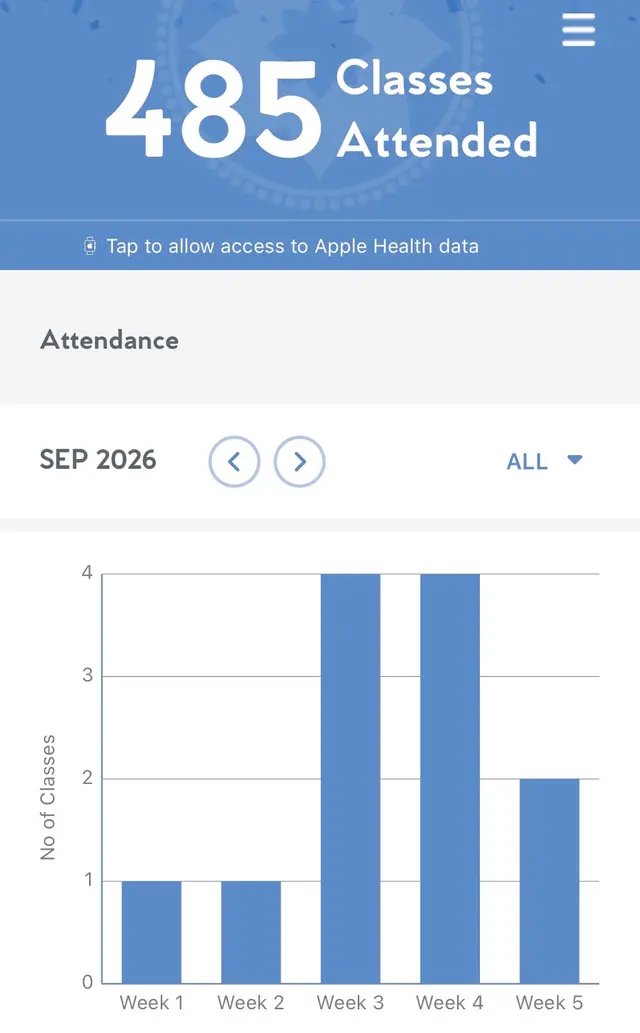
Task: Tap the Week 1 axis label
Action: 151,1003
